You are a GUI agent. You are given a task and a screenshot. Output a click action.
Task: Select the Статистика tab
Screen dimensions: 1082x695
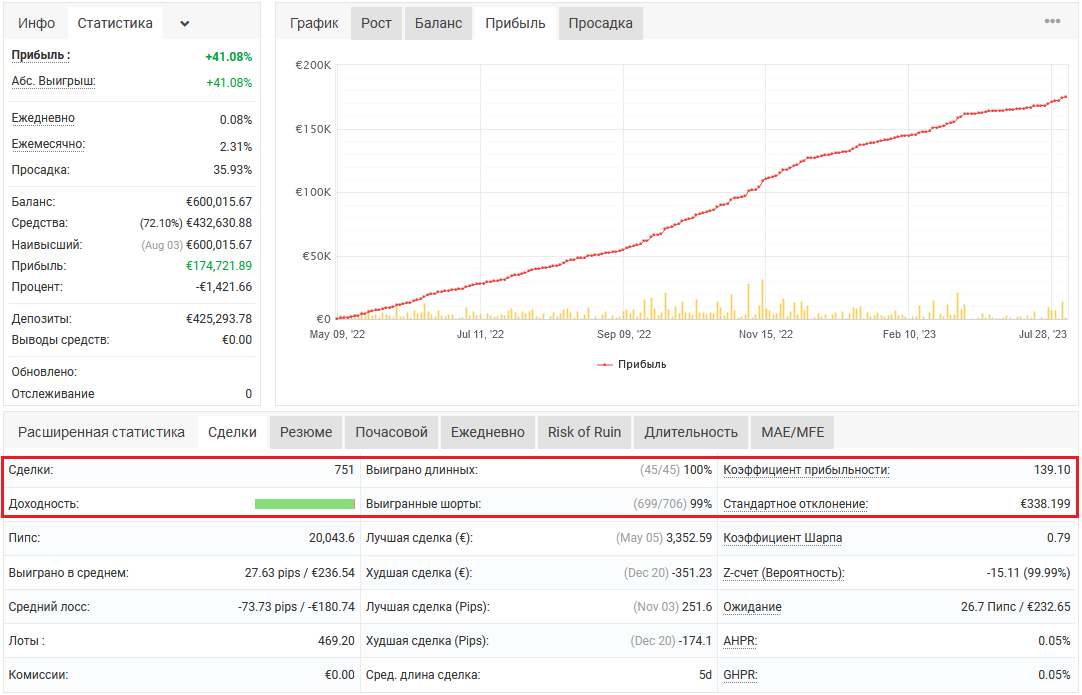click(115, 23)
